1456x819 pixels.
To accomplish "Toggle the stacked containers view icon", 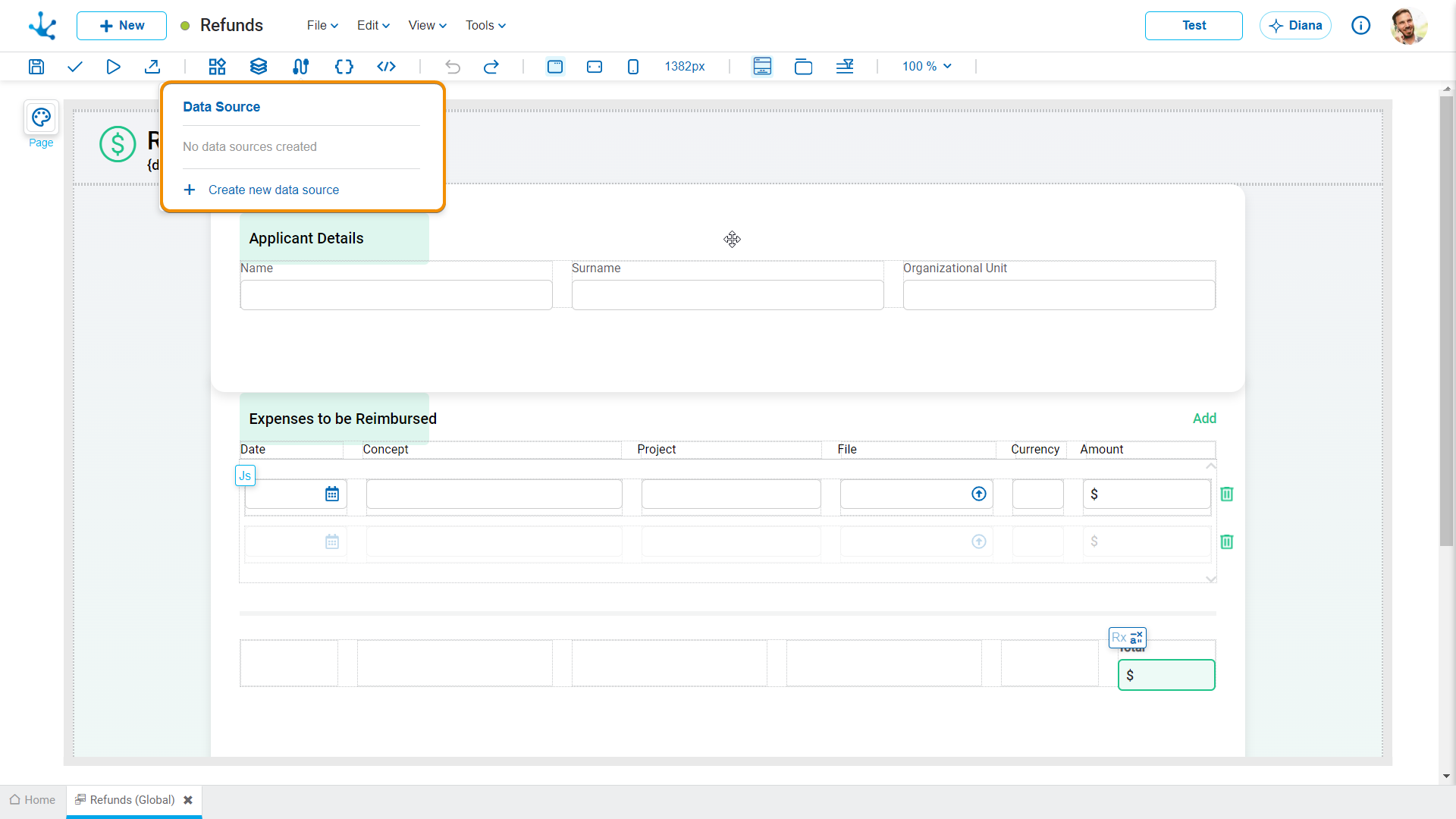I will (803, 67).
